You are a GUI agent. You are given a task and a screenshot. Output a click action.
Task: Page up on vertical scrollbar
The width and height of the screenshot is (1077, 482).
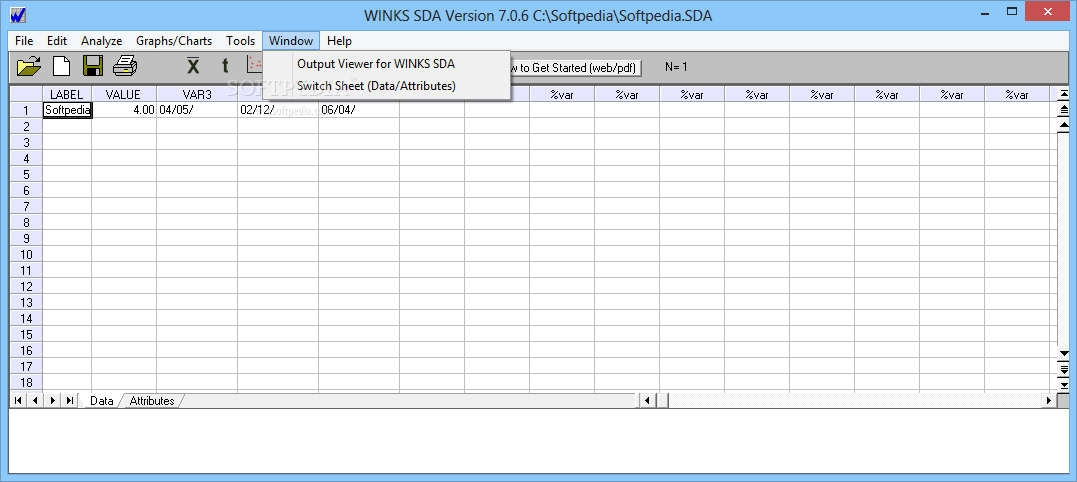pos(1064,109)
